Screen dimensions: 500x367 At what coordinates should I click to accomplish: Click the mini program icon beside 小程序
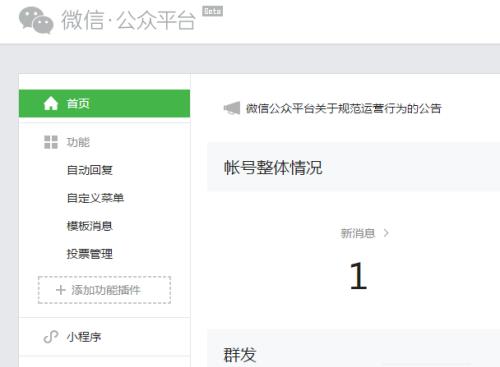[x=51, y=337]
